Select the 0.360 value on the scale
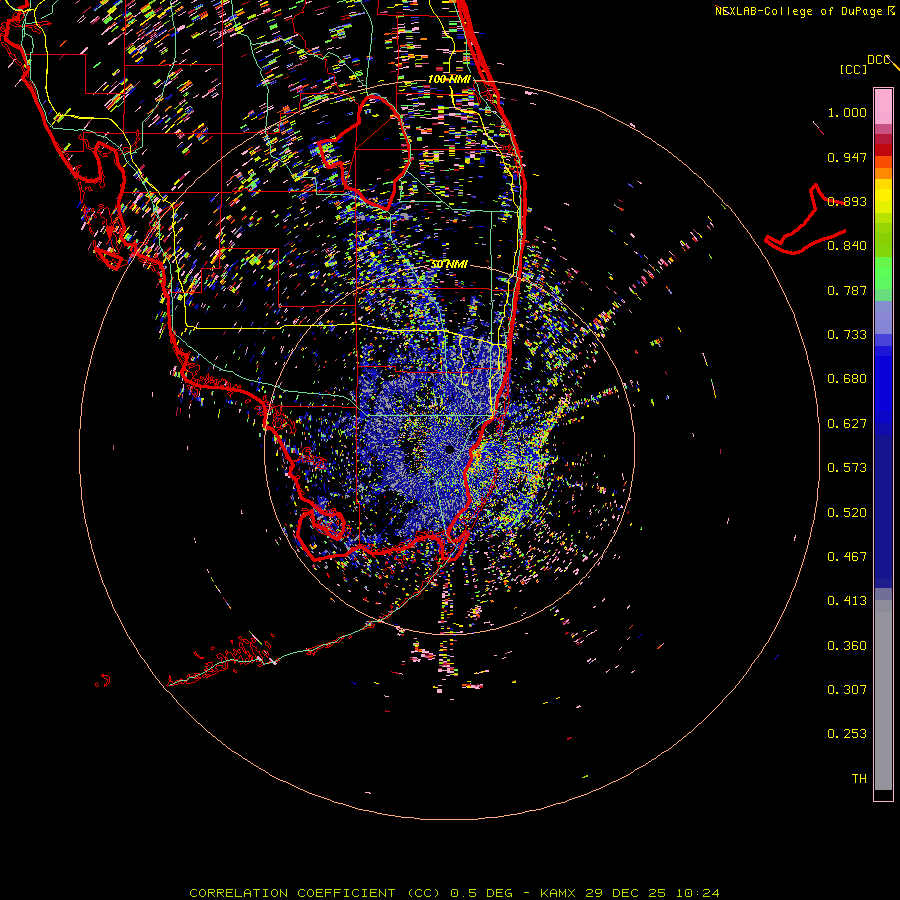 coord(847,646)
